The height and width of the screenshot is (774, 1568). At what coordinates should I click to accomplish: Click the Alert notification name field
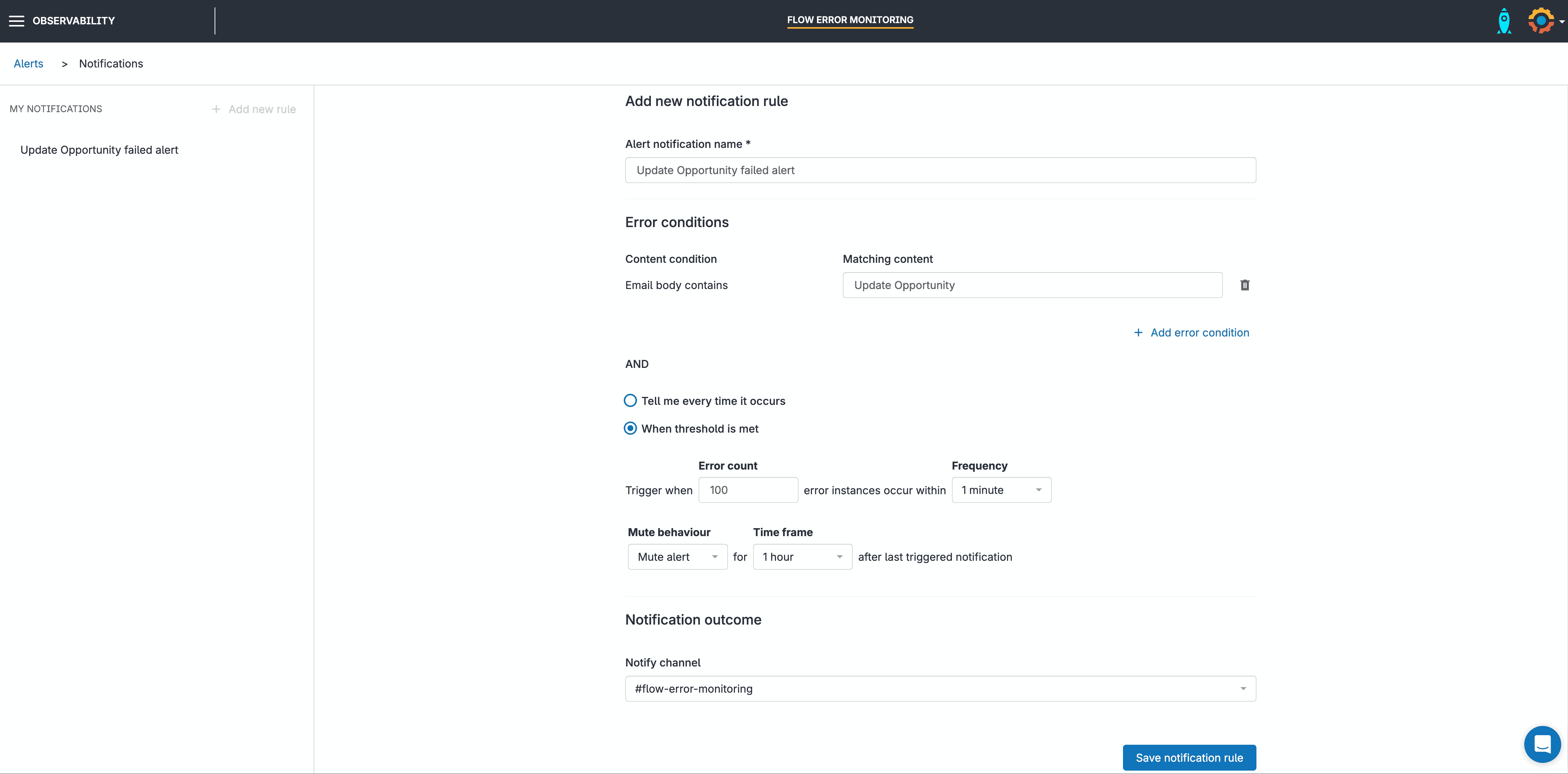940,170
